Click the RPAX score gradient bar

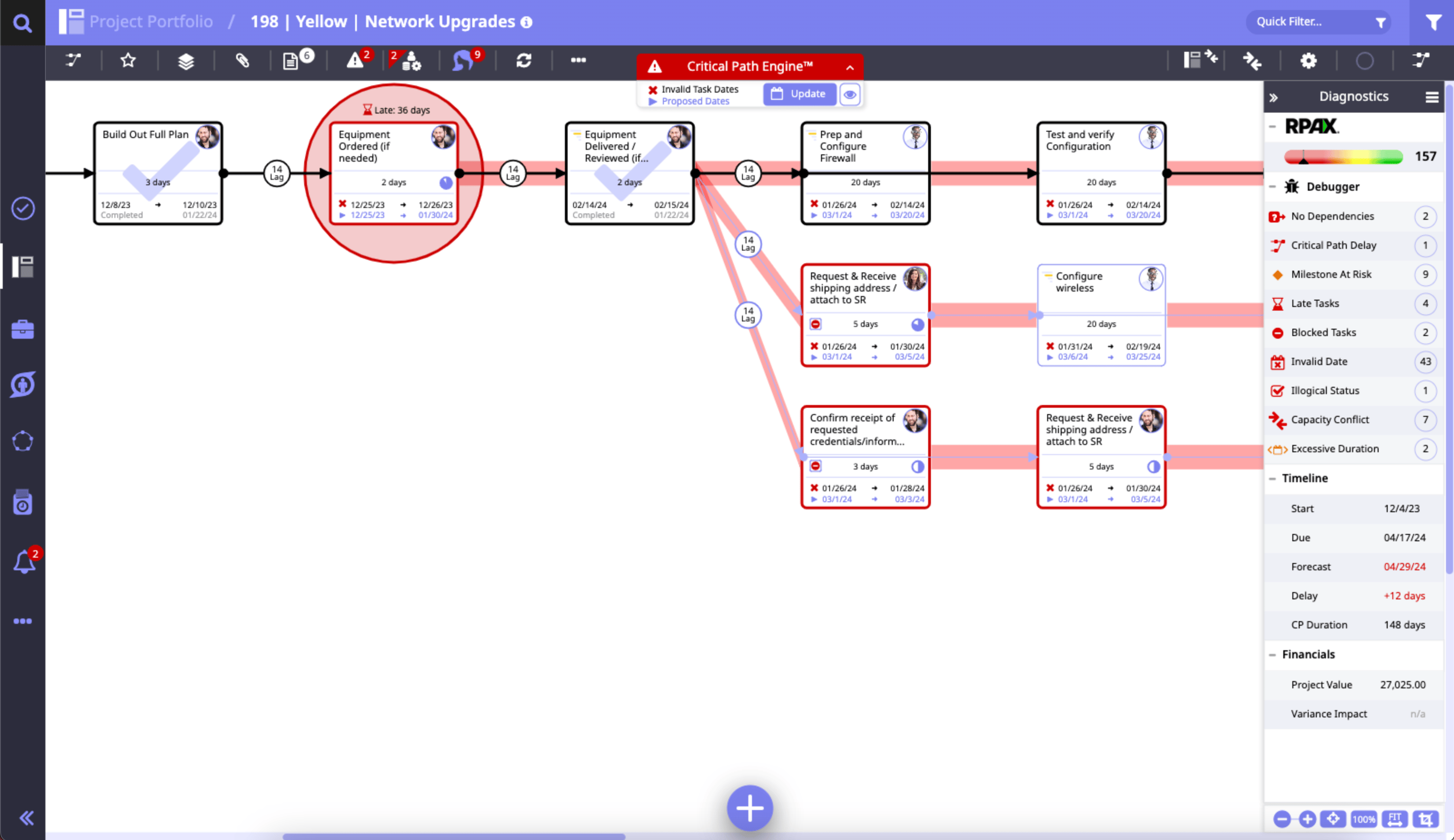click(1343, 157)
